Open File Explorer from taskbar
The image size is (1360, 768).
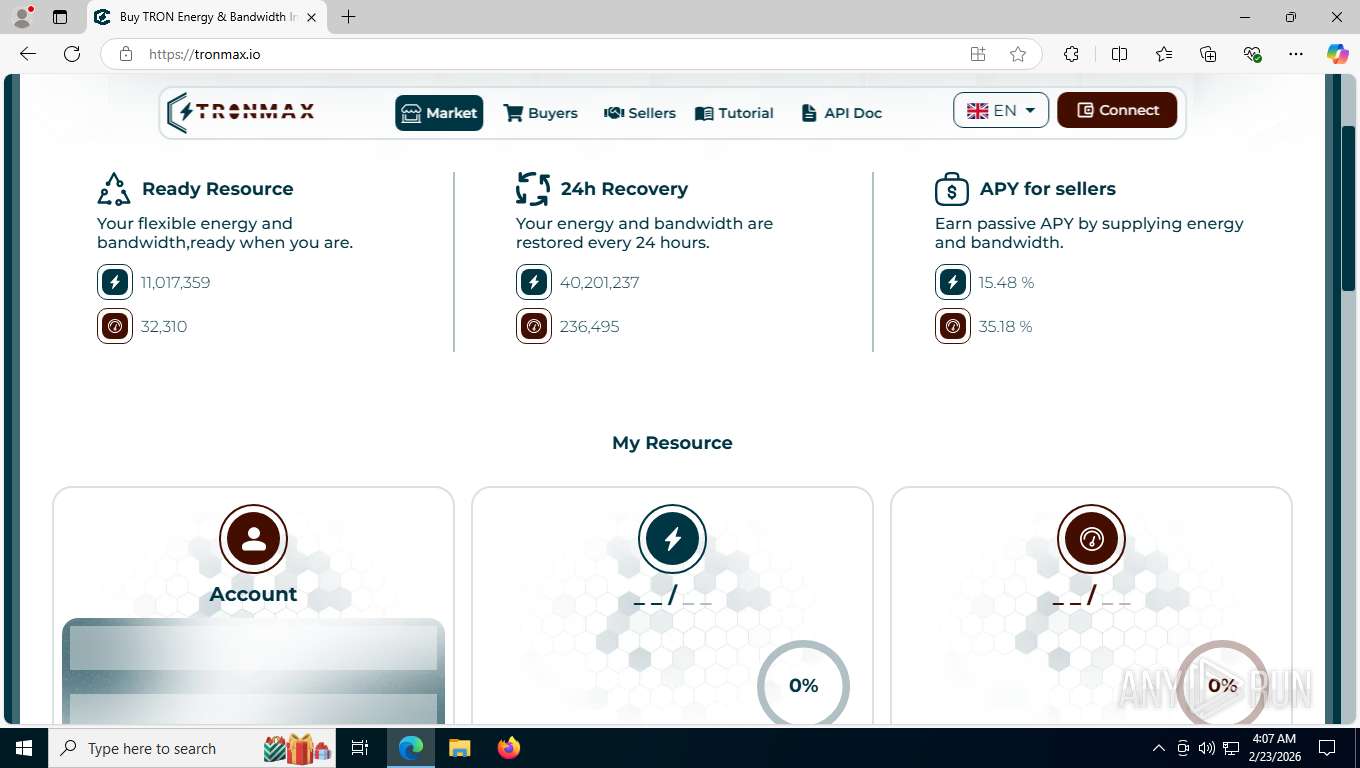[x=459, y=748]
